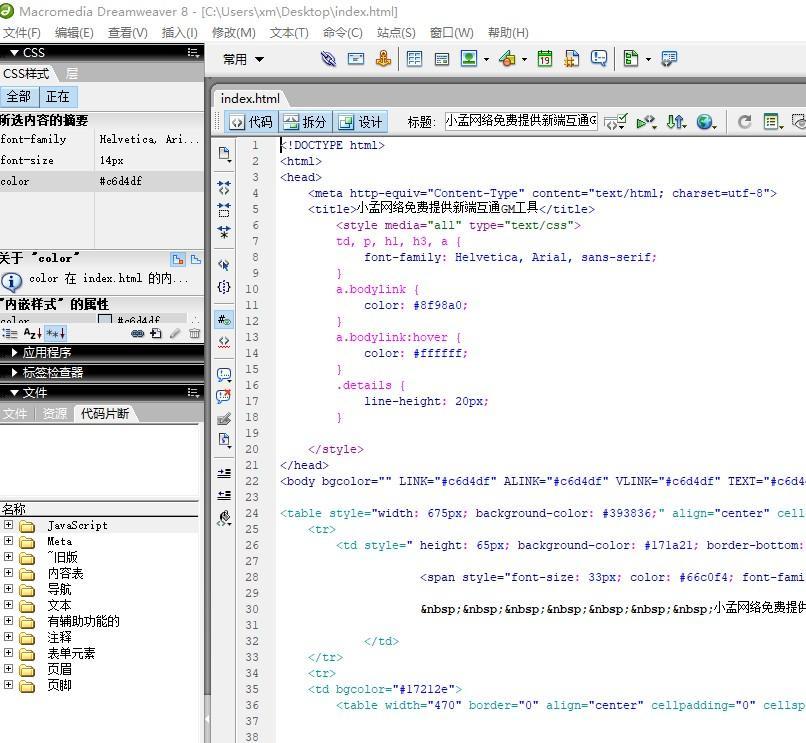
Task: Click the color property swatch
Action: tap(105, 321)
